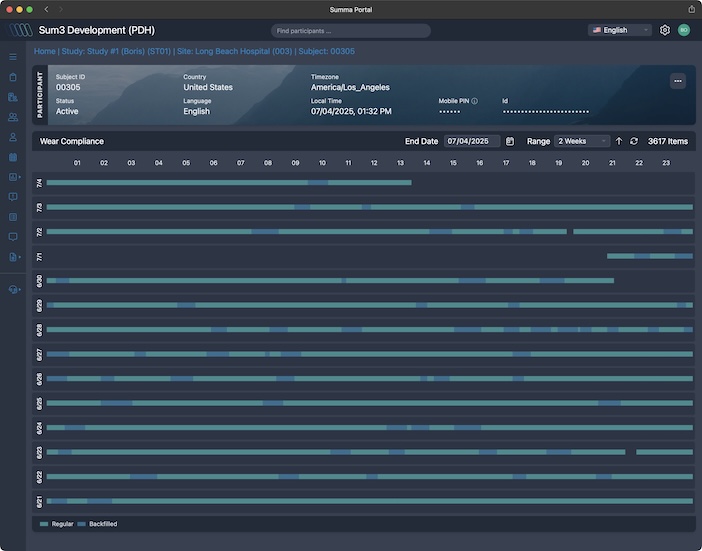
Task: Open the English language selector
Action: [x=620, y=30]
